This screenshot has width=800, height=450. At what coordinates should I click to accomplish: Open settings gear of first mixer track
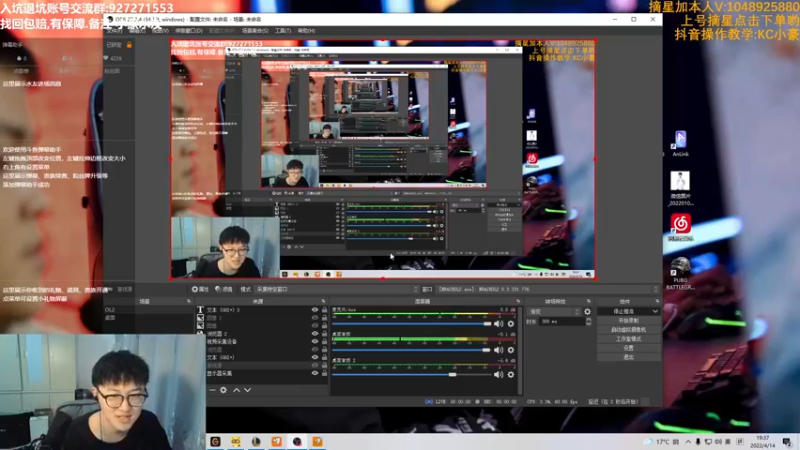click(511, 324)
